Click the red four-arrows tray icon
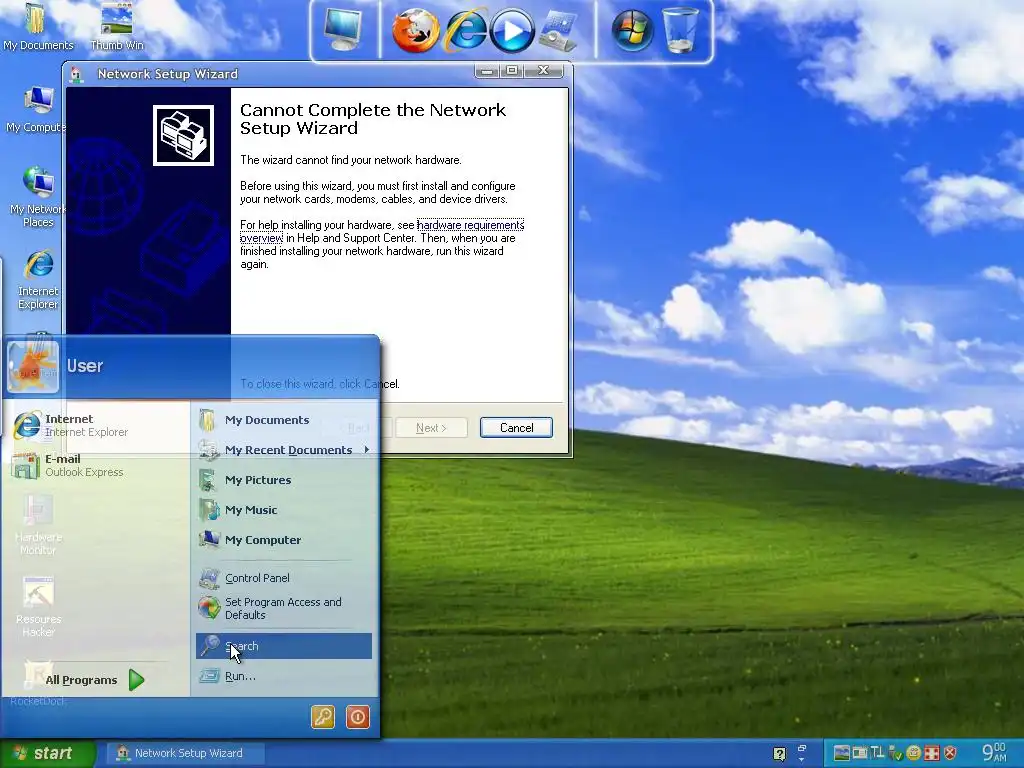Image resolution: width=1024 pixels, height=768 pixels. (x=932, y=753)
